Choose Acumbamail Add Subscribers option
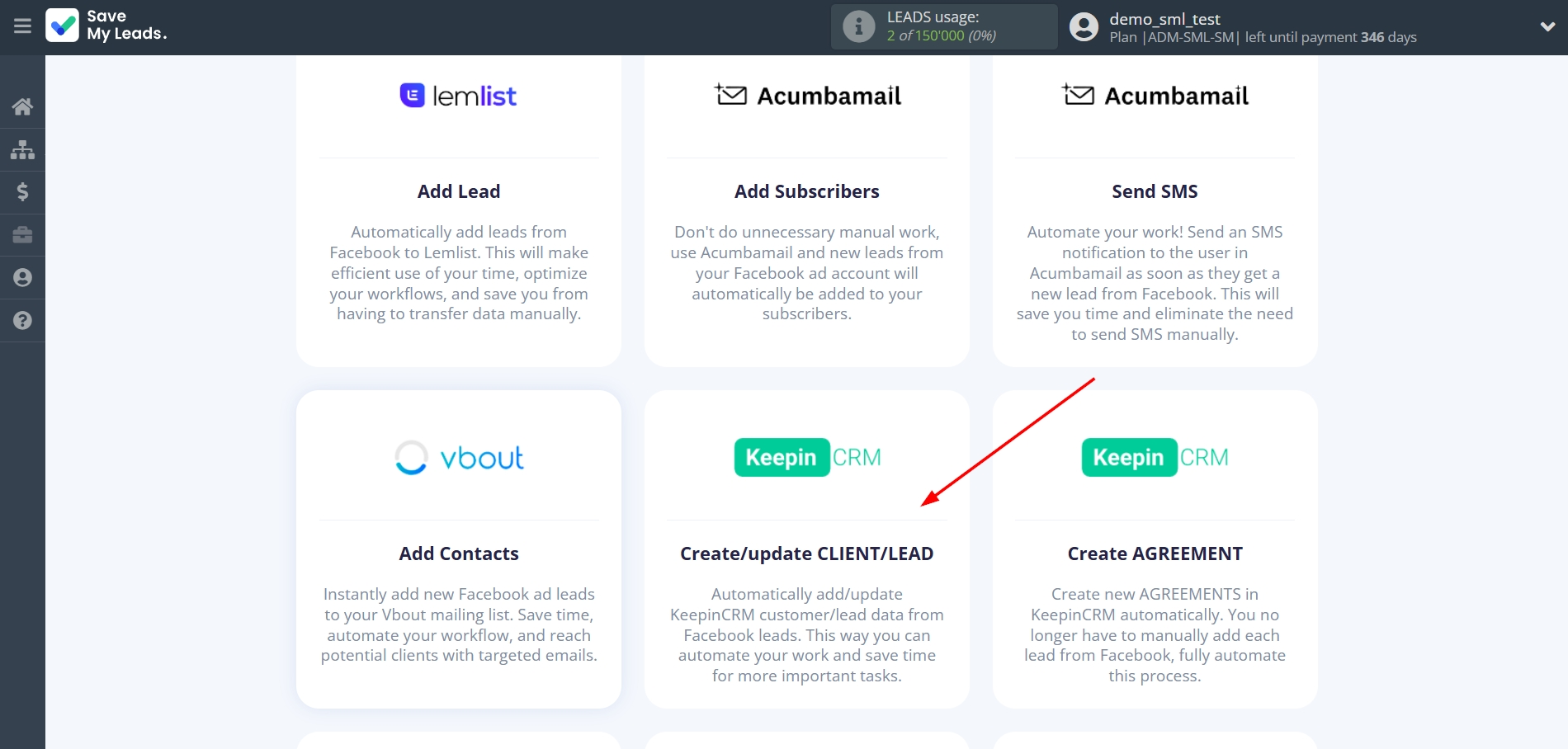This screenshot has width=1568, height=749. pyautogui.click(x=806, y=191)
